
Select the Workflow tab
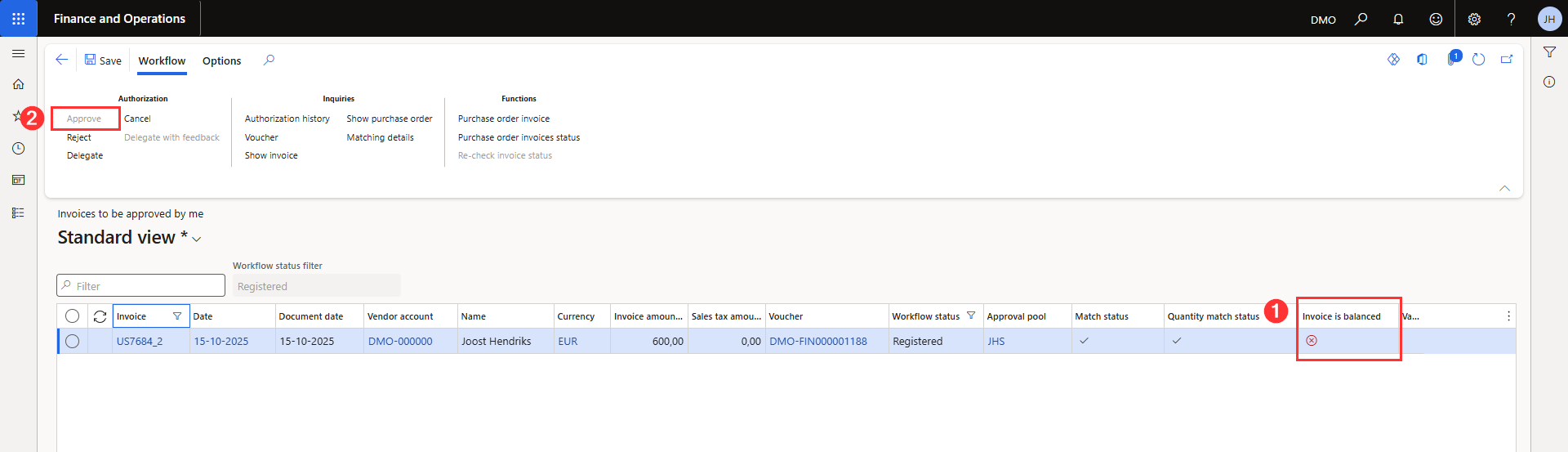(162, 60)
